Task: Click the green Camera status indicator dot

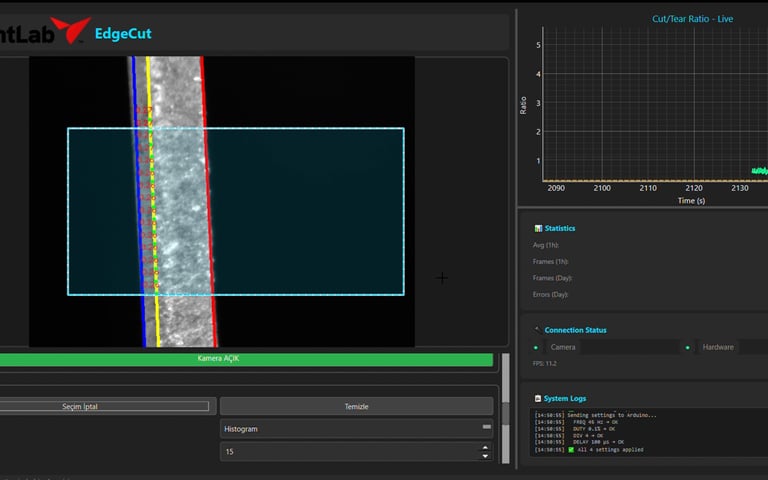Action: click(x=536, y=347)
